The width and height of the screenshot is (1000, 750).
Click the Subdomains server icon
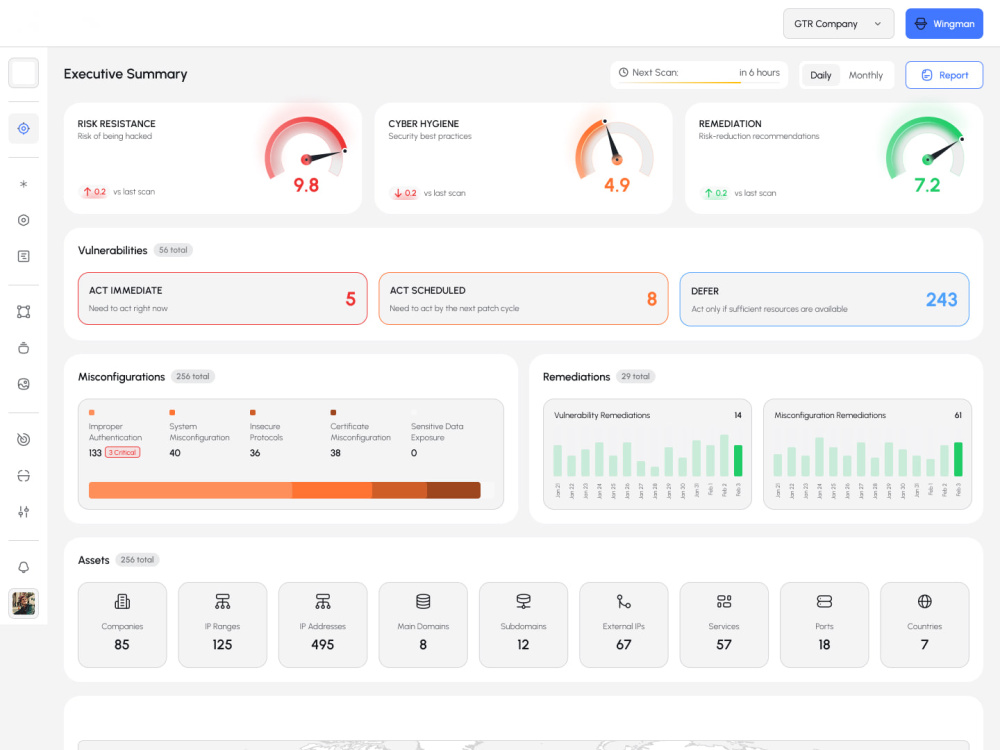point(523,601)
